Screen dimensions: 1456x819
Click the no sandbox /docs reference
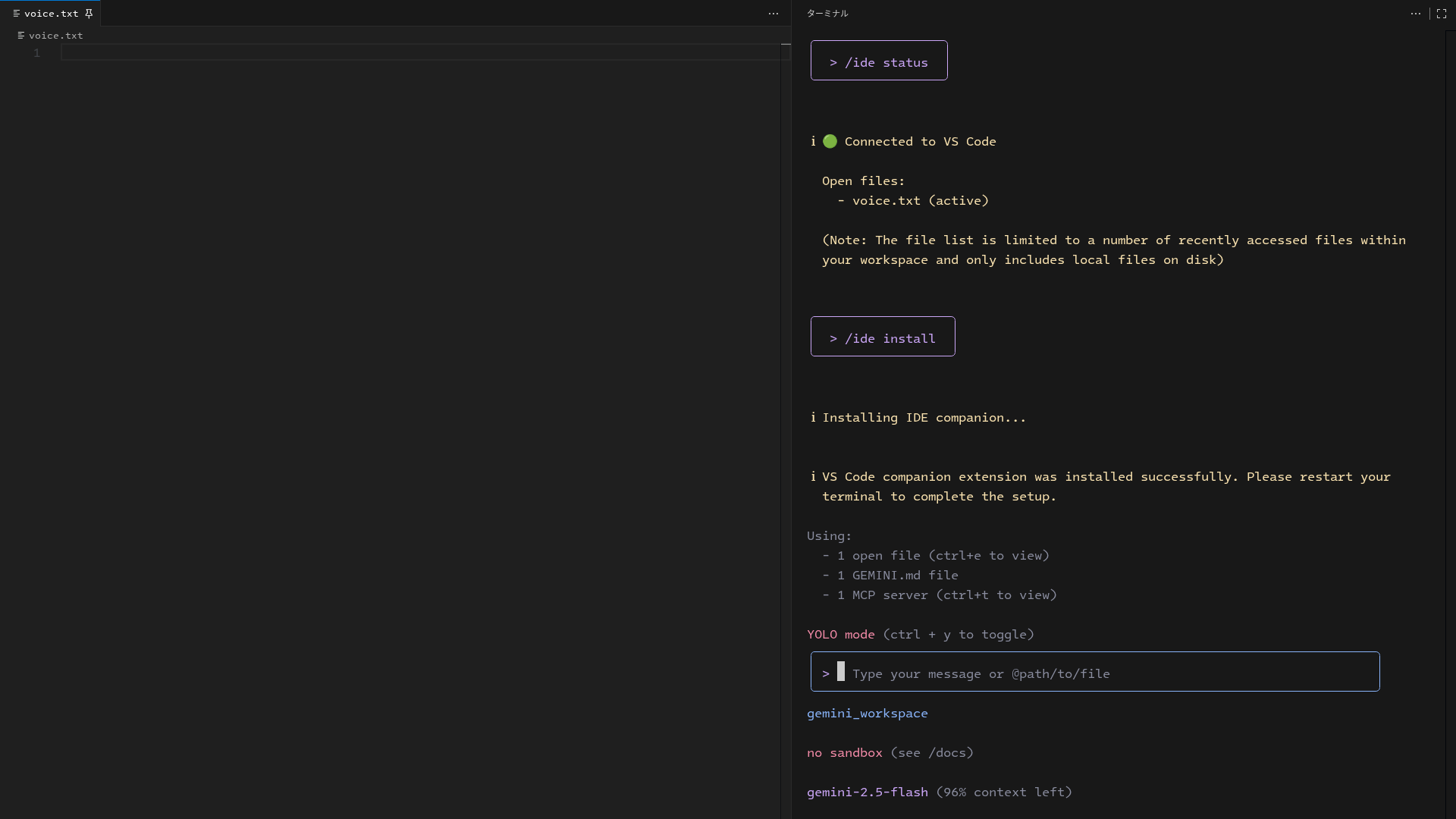click(933, 752)
